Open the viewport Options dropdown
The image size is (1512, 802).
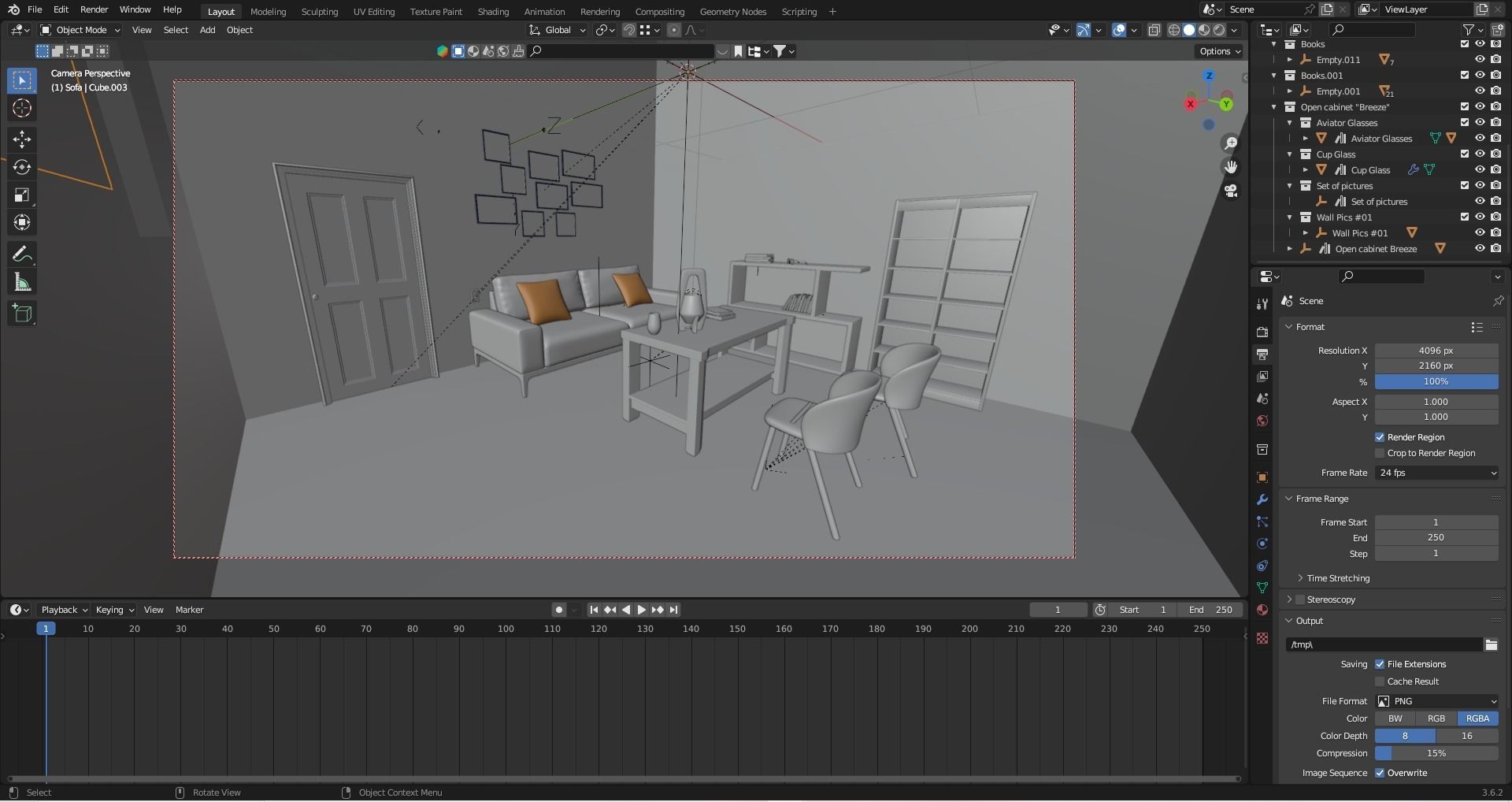(x=1219, y=51)
